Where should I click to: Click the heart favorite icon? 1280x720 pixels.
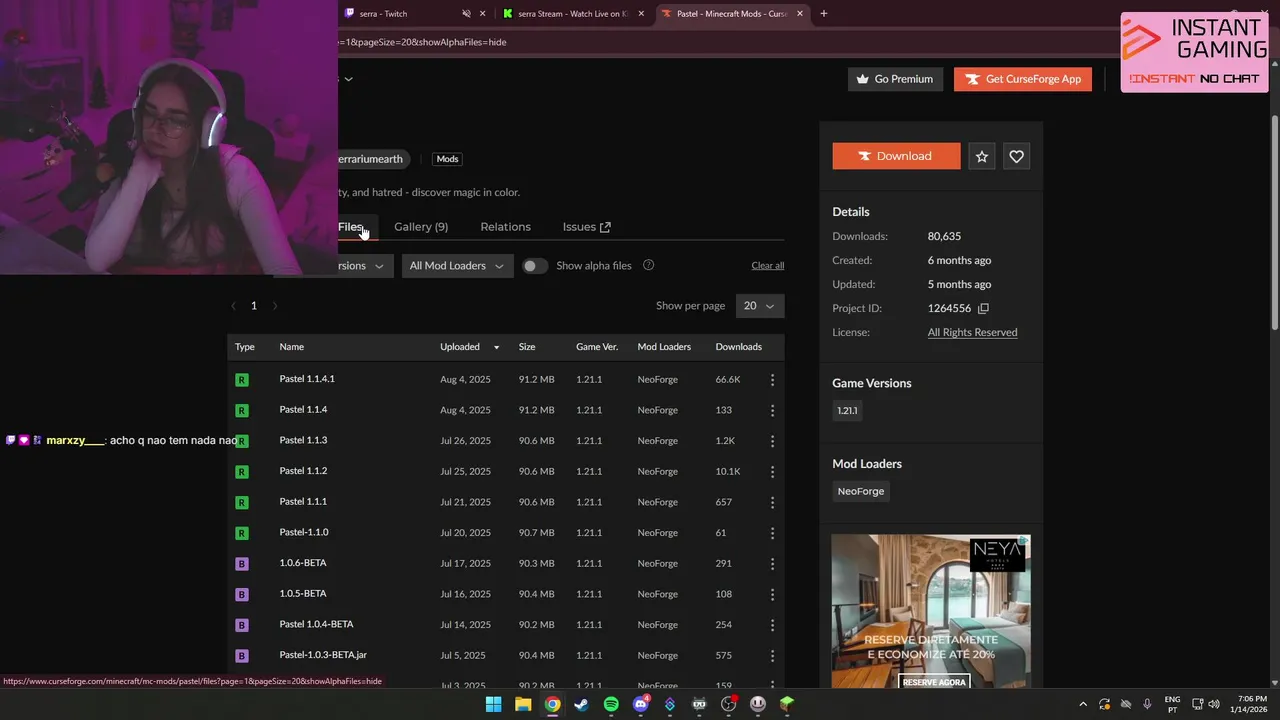tap(1016, 156)
